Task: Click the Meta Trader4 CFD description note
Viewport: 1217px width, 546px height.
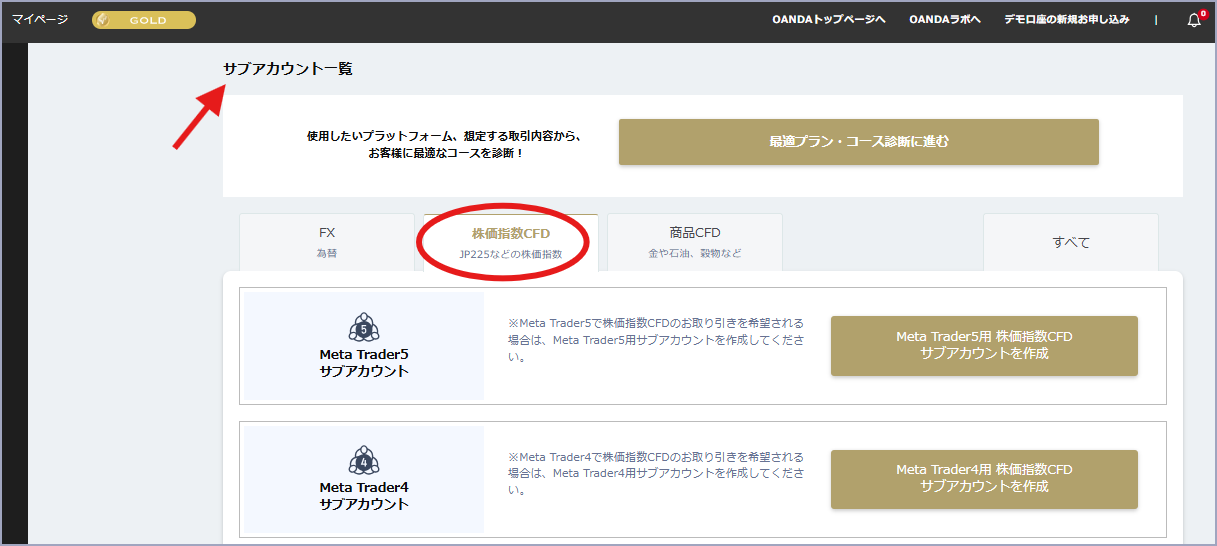Action: pyautogui.click(x=656, y=474)
